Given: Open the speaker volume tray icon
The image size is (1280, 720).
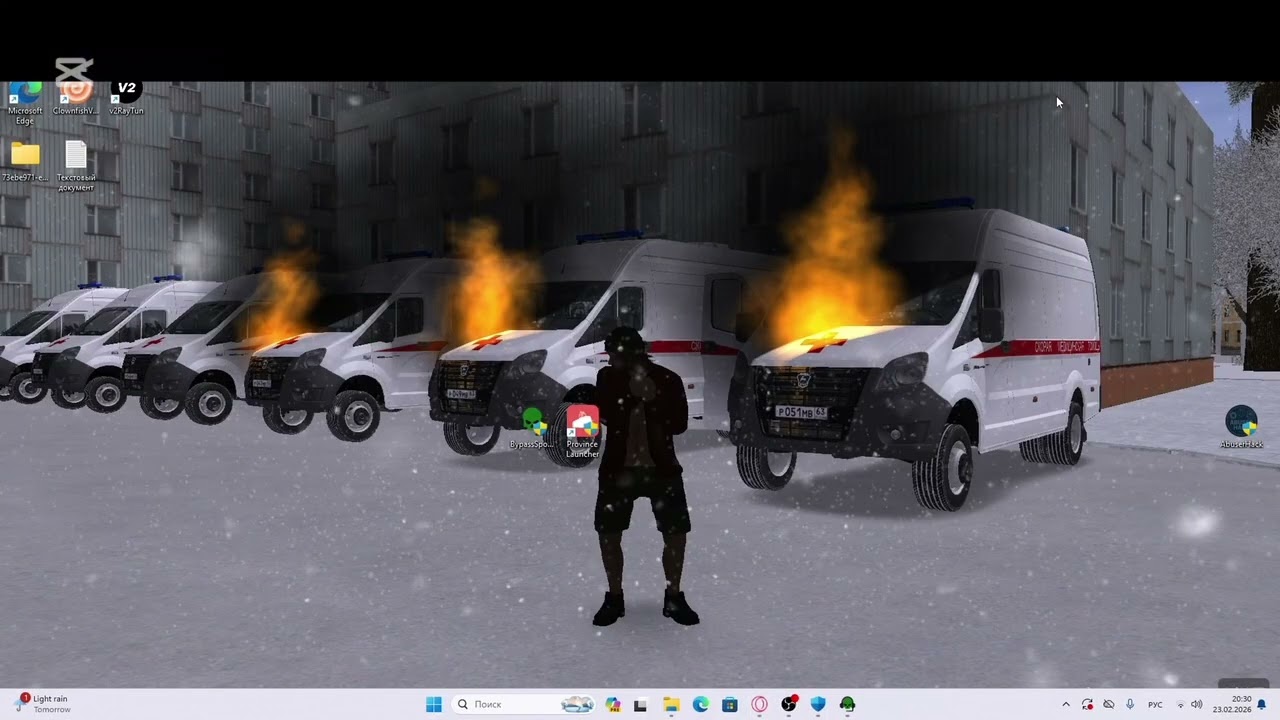Looking at the screenshot, I should click(x=1197, y=705).
